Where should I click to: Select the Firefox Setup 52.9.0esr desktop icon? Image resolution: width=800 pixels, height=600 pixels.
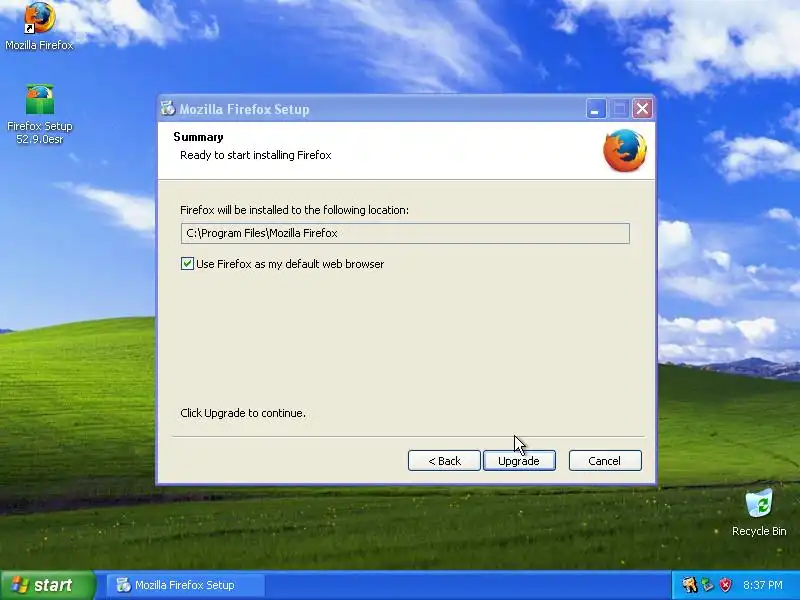39,114
